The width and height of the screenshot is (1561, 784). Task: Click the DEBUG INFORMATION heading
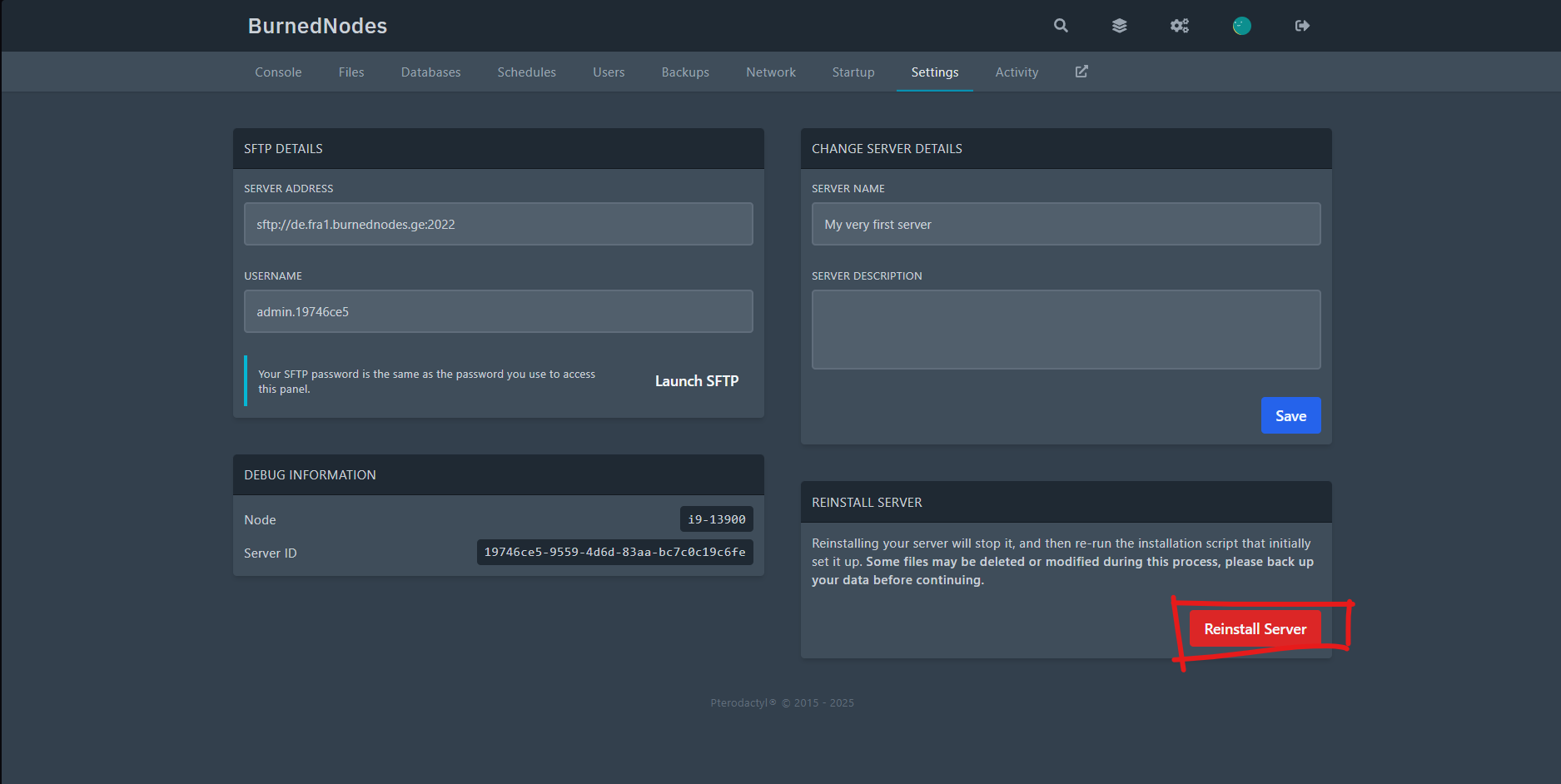pos(310,475)
